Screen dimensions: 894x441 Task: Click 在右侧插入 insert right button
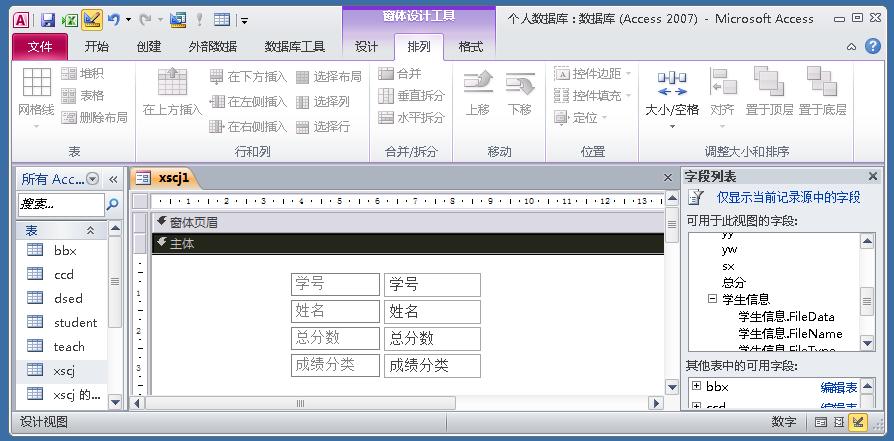(x=248, y=126)
